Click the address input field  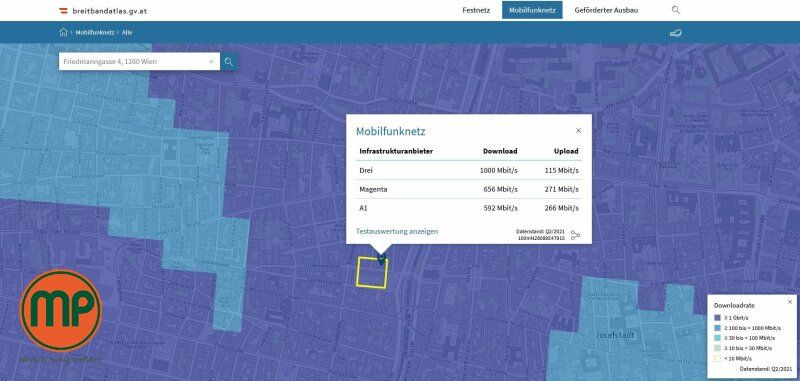134,62
